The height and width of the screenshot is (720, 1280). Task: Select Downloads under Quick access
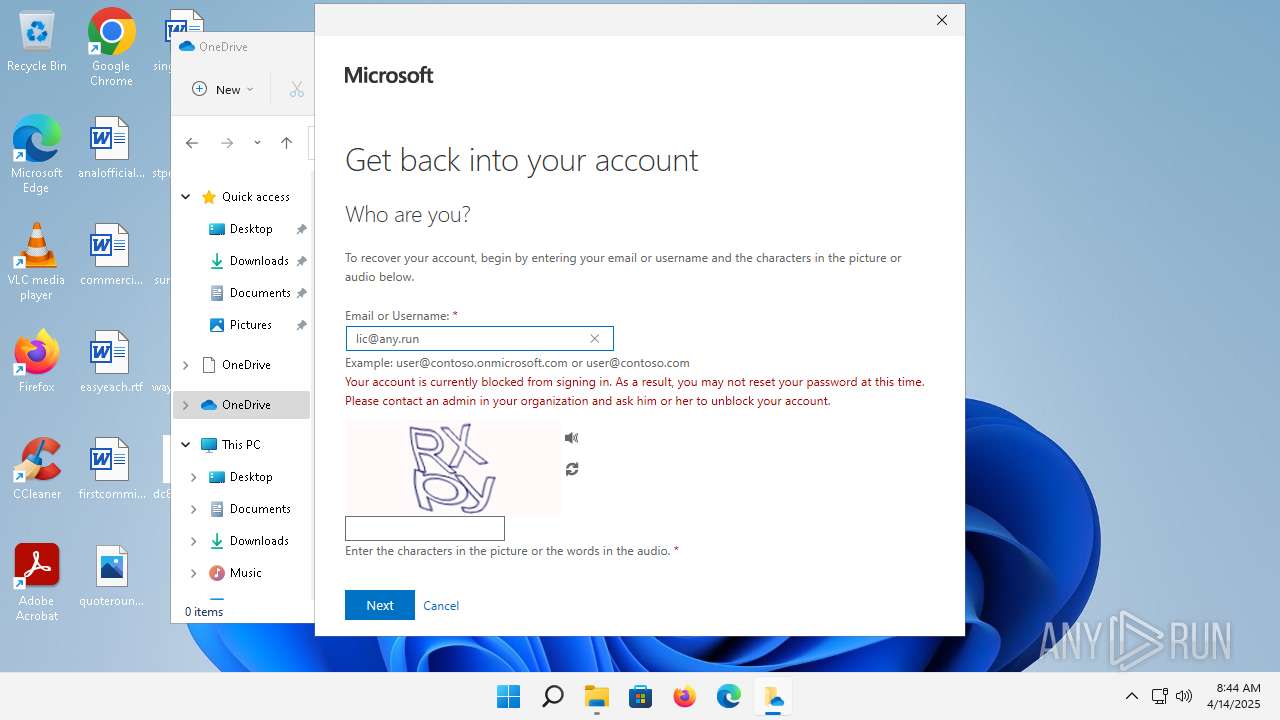tap(258, 261)
